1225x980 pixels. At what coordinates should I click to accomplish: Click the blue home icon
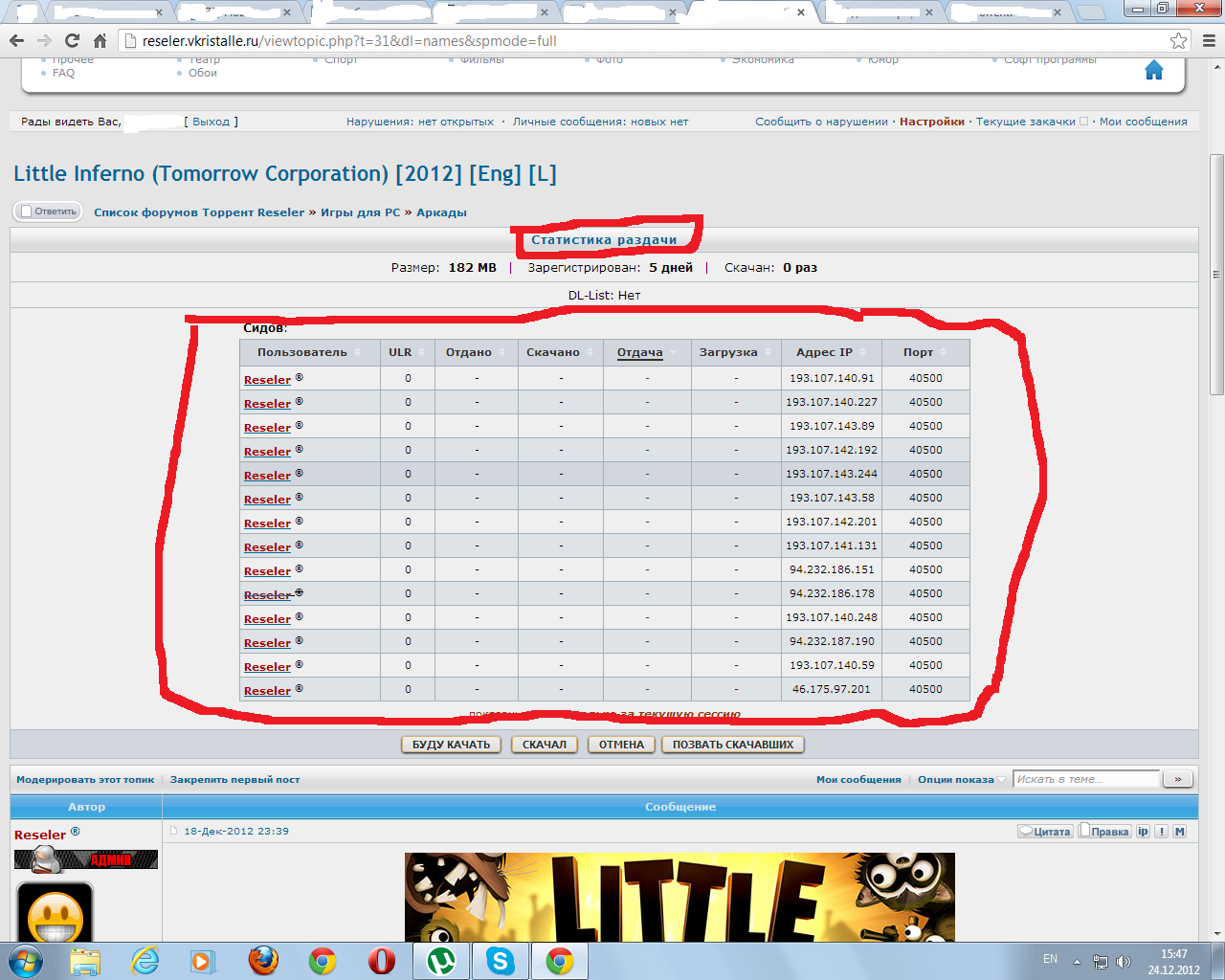1153,71
